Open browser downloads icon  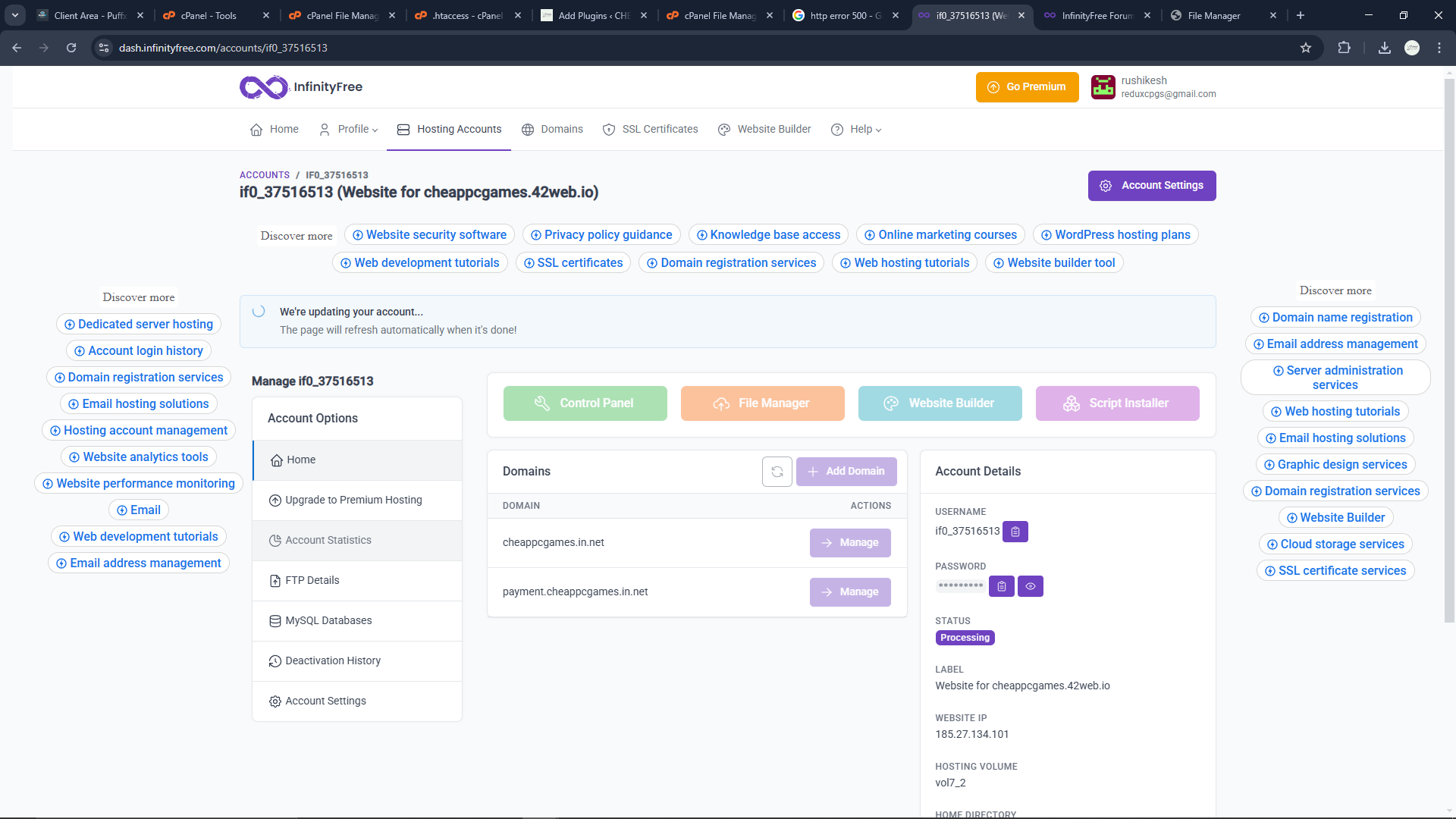click(x=1384, y=48)
